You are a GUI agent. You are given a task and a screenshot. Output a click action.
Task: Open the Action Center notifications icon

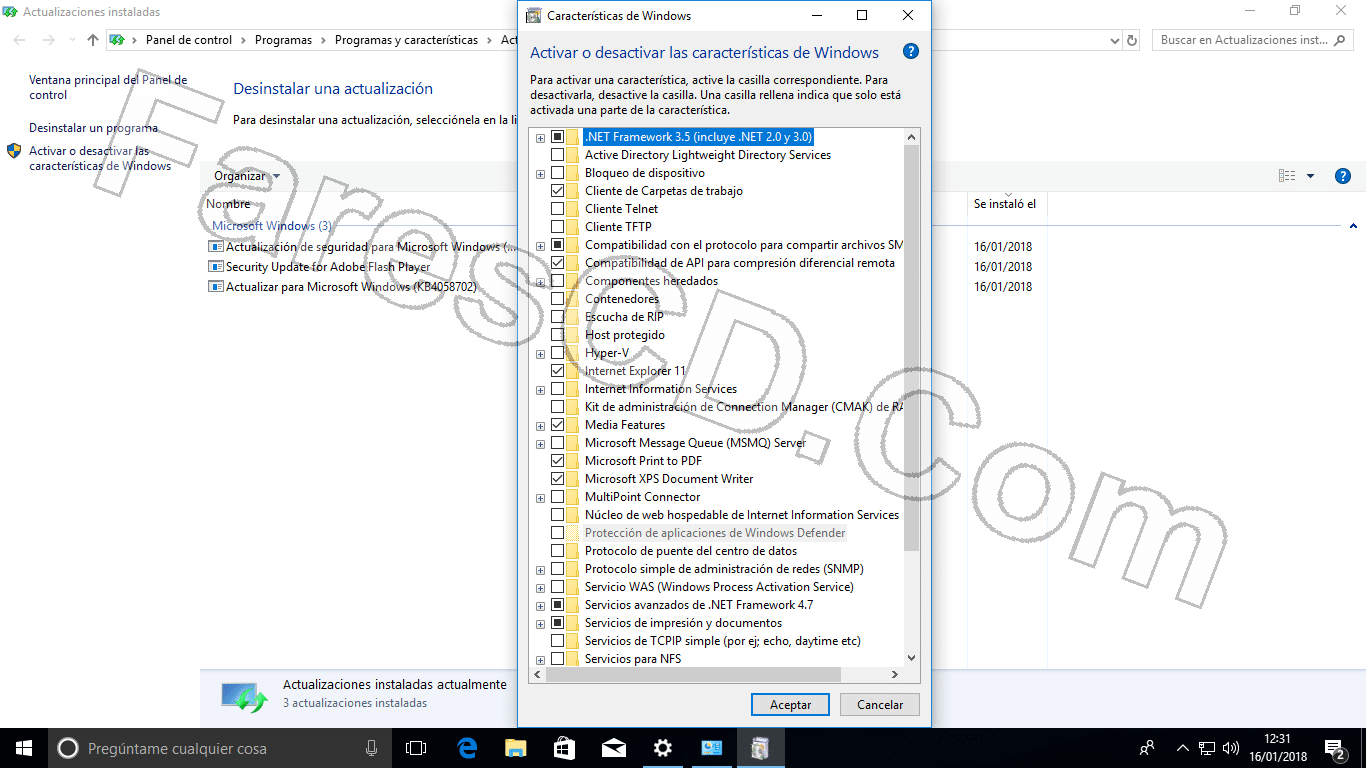tap(1334, 748)
